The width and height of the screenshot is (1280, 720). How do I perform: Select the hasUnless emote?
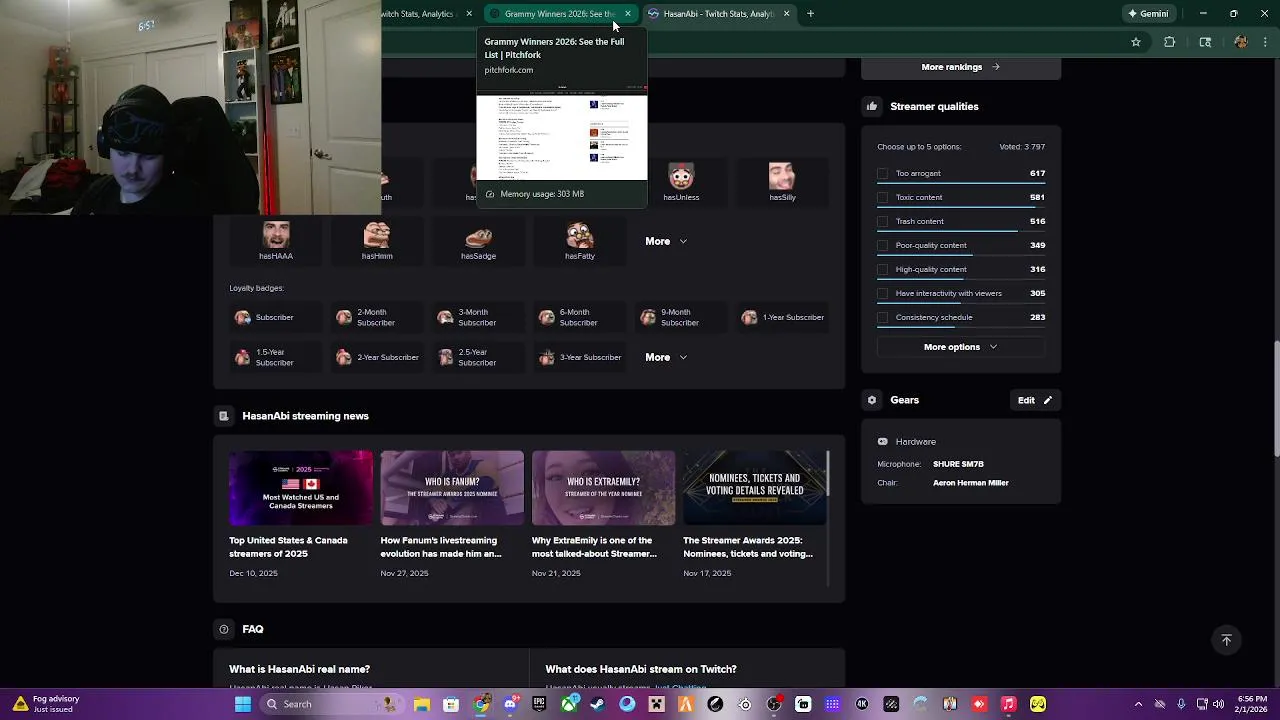(681, 183)
